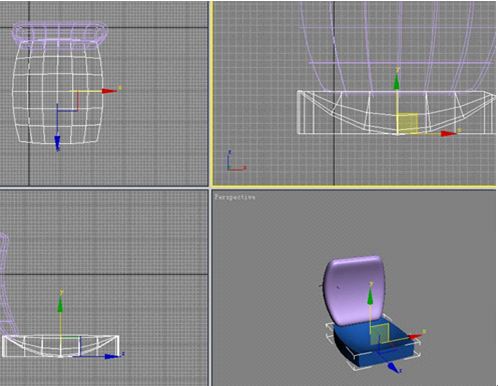
Task: Select yellow XY plane handle in front viewport
Action: pyautogui.click(x=408, y=124)
